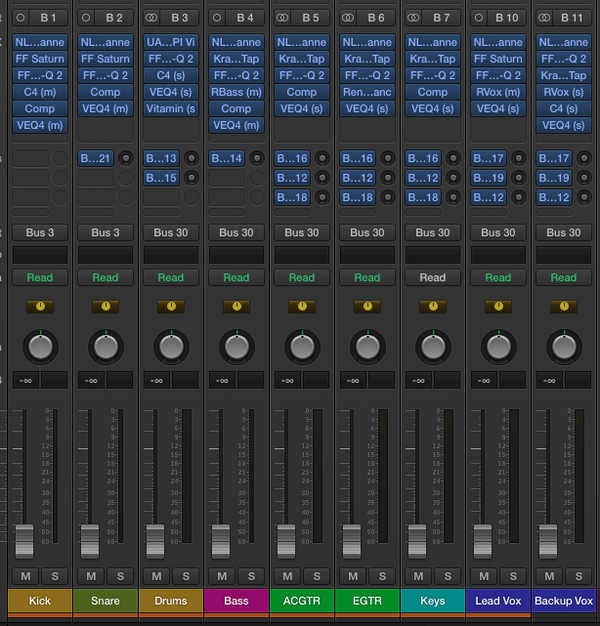The height and width of the screenshot is (626, 600).
Task: Click the send level knob beside Snare's B…21
Action: (x=126, y=158)
